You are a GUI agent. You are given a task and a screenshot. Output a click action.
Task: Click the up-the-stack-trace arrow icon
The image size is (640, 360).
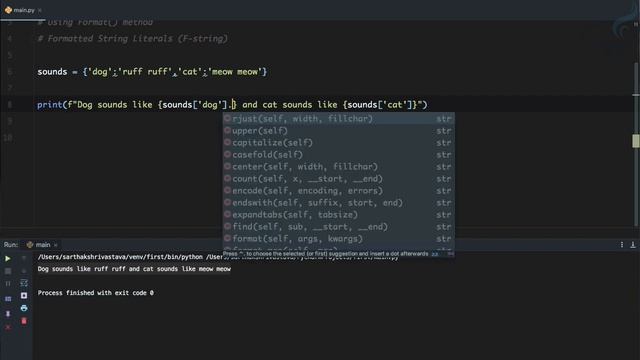tap(24, 258)
